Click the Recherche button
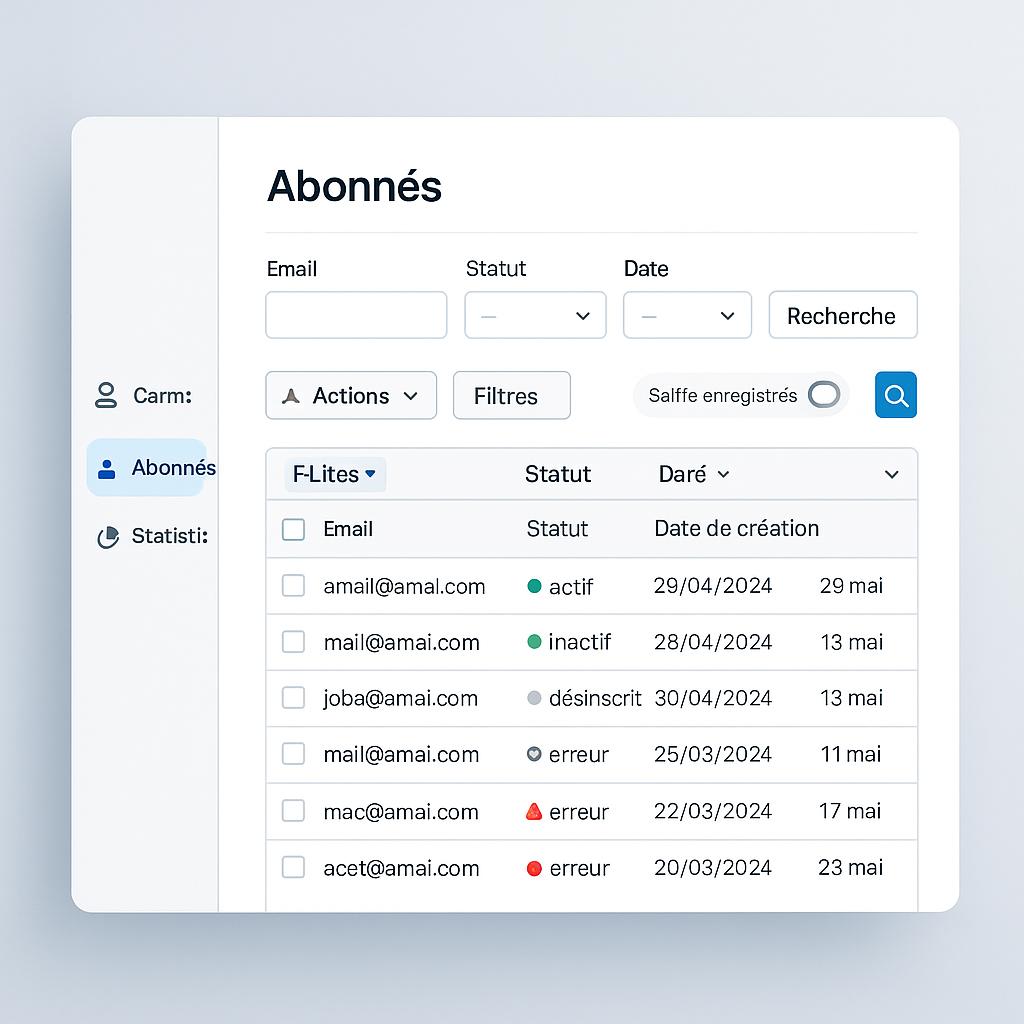Image resolution: width=1024 pixels, height=1024 pixels. [842, 315]
